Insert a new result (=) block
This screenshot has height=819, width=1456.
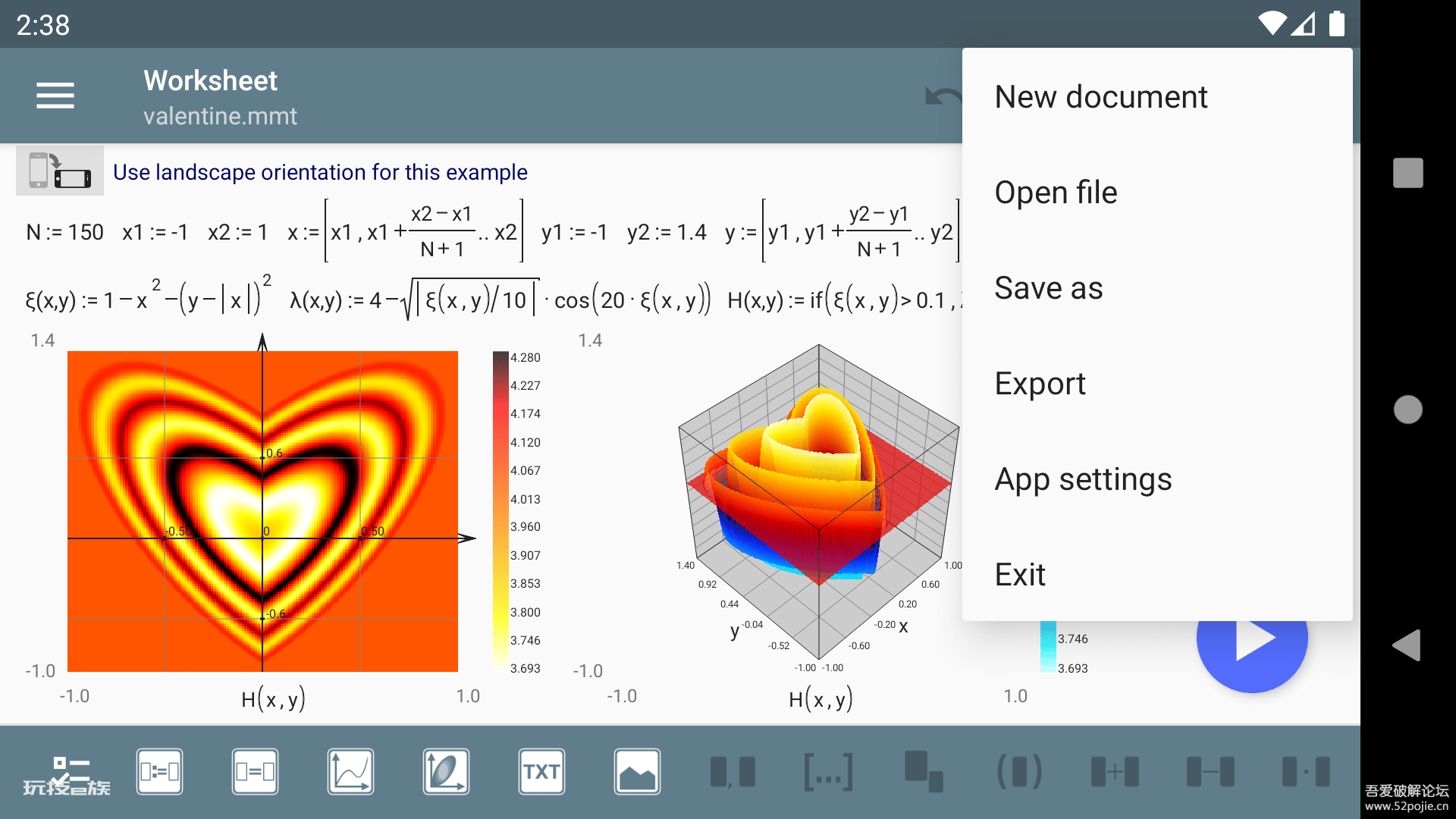point(255,772)
